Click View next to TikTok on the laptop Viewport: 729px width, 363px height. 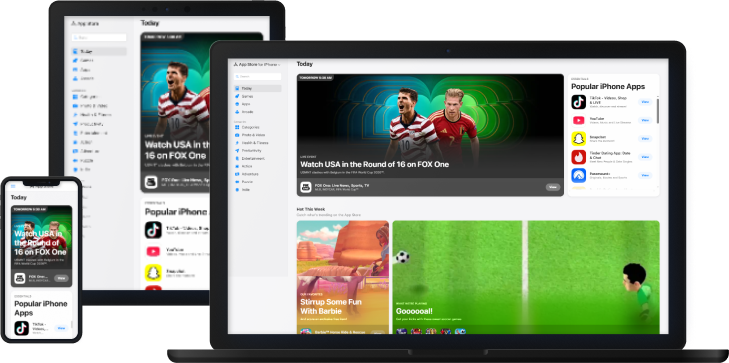tap(645, 102)
